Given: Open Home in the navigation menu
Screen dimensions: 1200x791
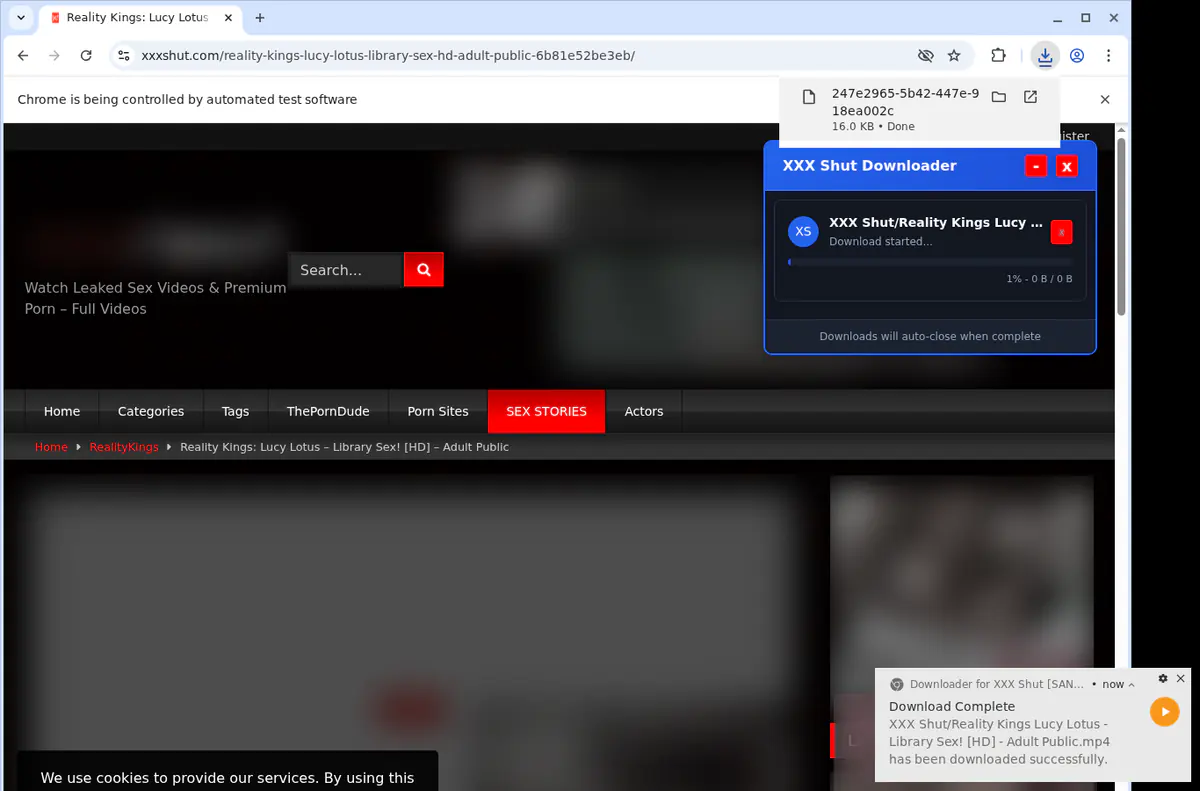Looking at the screenshot, I should tap(62, 411).
